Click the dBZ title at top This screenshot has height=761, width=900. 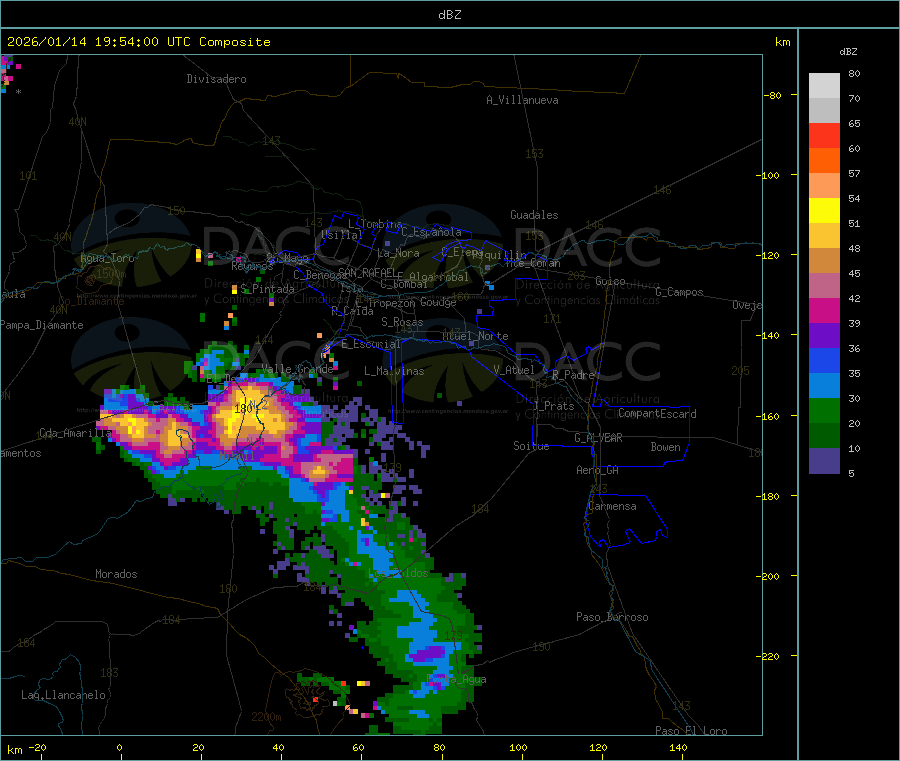click(x=449, y=15)
